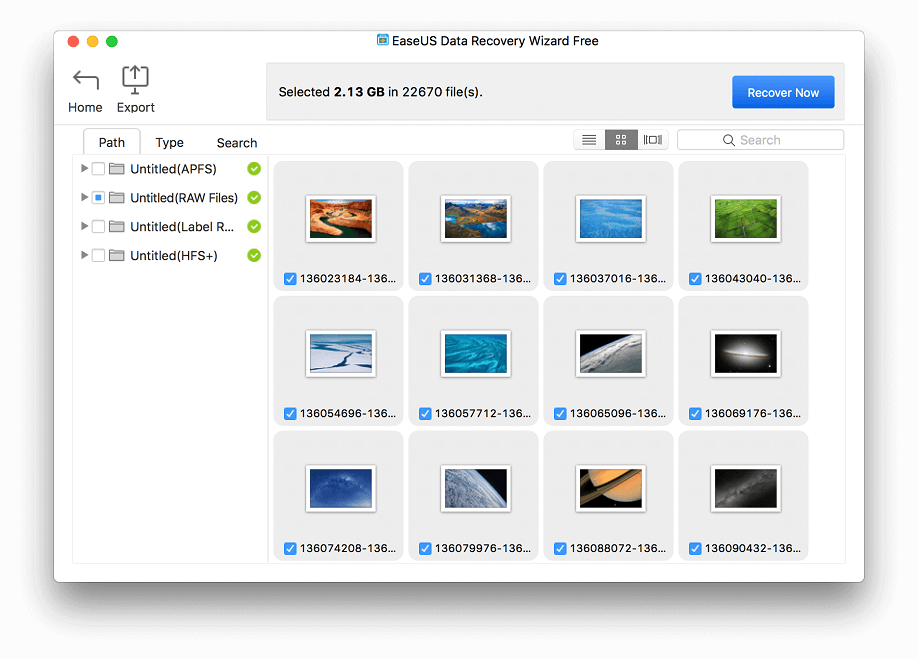This screenshot has width=918, height=659.
Task: Switch to list view icon
Action: click(x=588, y=139)
